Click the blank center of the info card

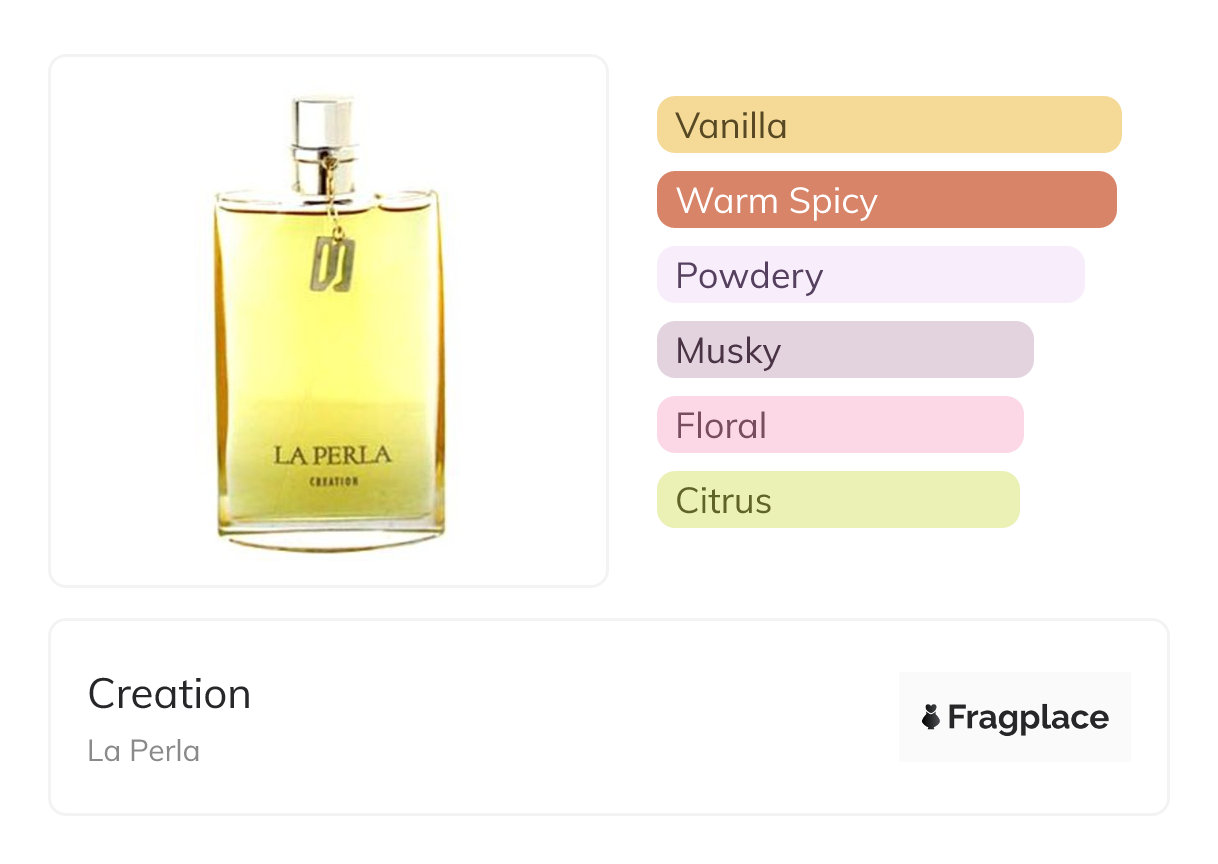tap(560, 718)
